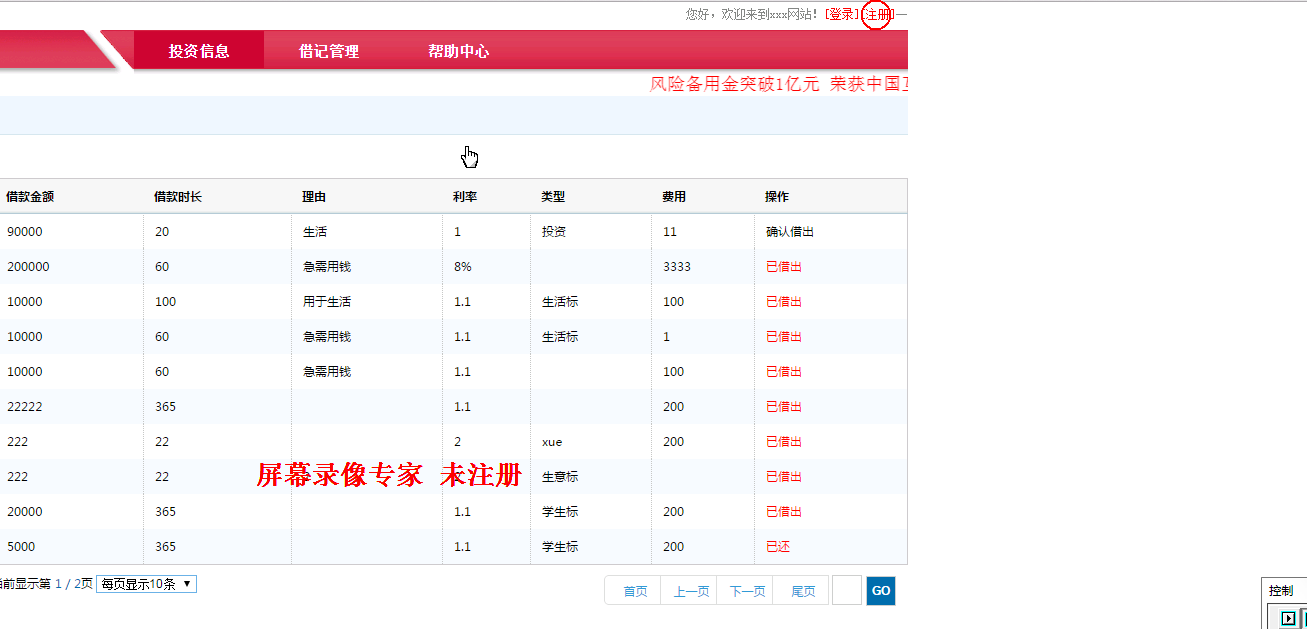Click the 3333 fee cell
The image size is (1307, 629).
pos(677,267)
